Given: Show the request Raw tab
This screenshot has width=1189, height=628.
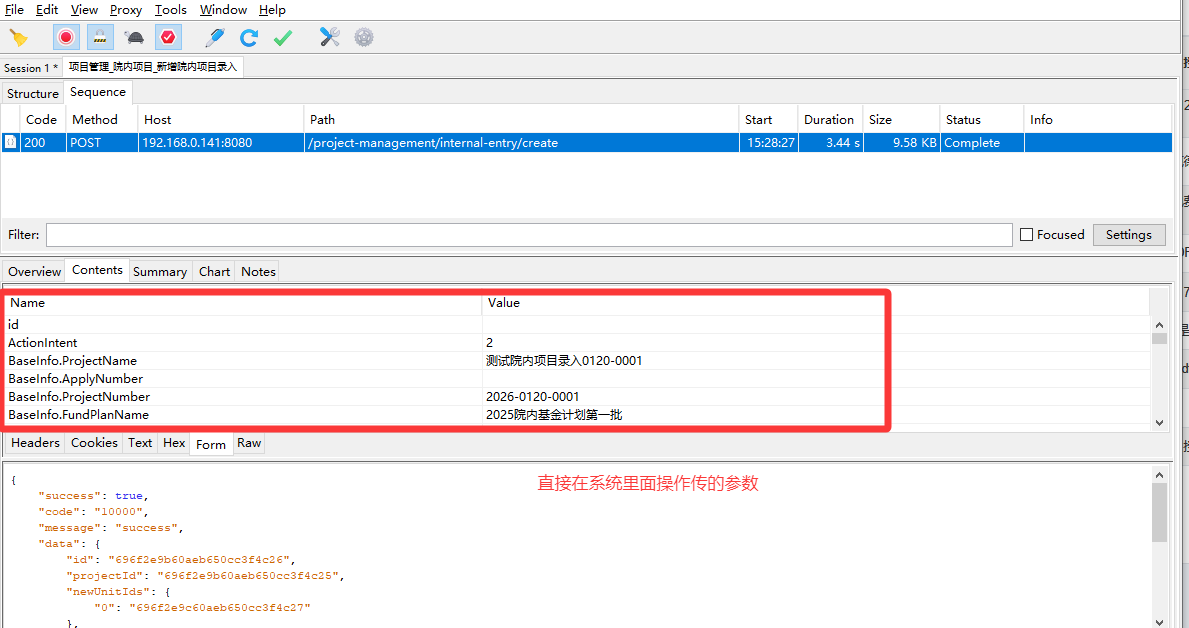Looking at the screenshot, I should click(x=249, y=443).
